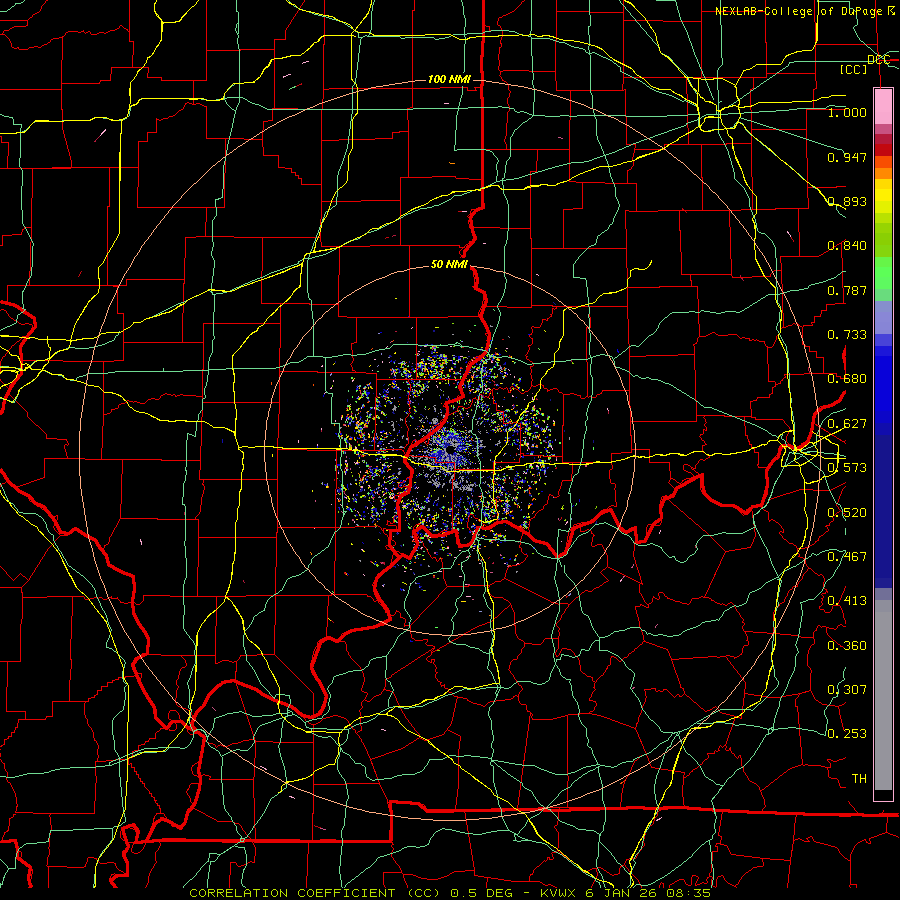Pick the gray lower segment of the color bar

click(883, 695)
